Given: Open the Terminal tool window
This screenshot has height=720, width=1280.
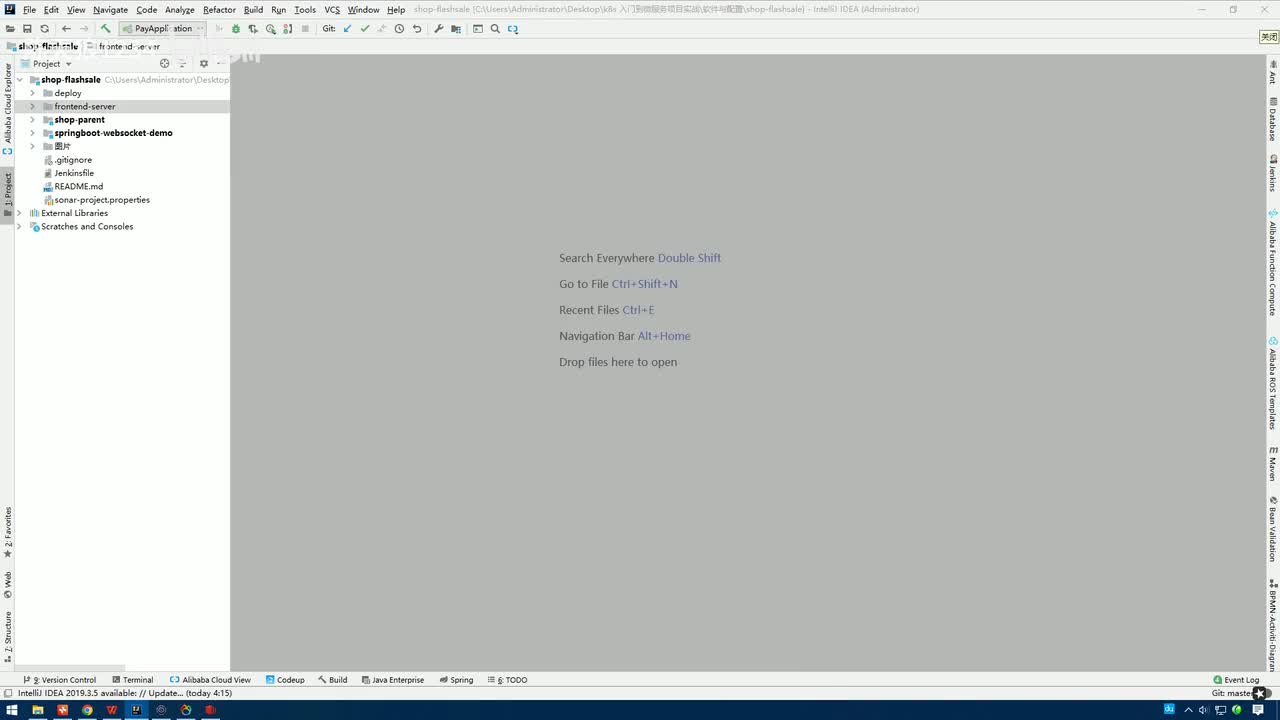Looking at the screenshot, I should click(133, 680).
